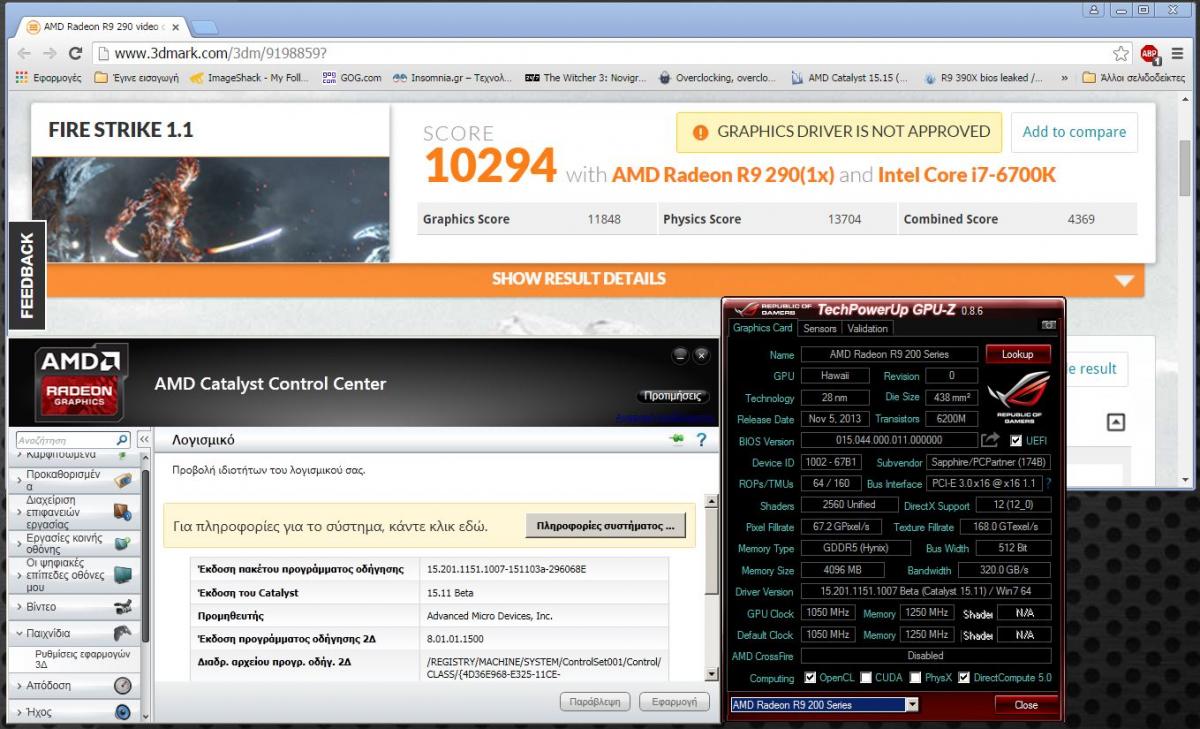1200x729 pixels.
Task: Expand the Ήχος category
Action: click(x=20, y=712)
